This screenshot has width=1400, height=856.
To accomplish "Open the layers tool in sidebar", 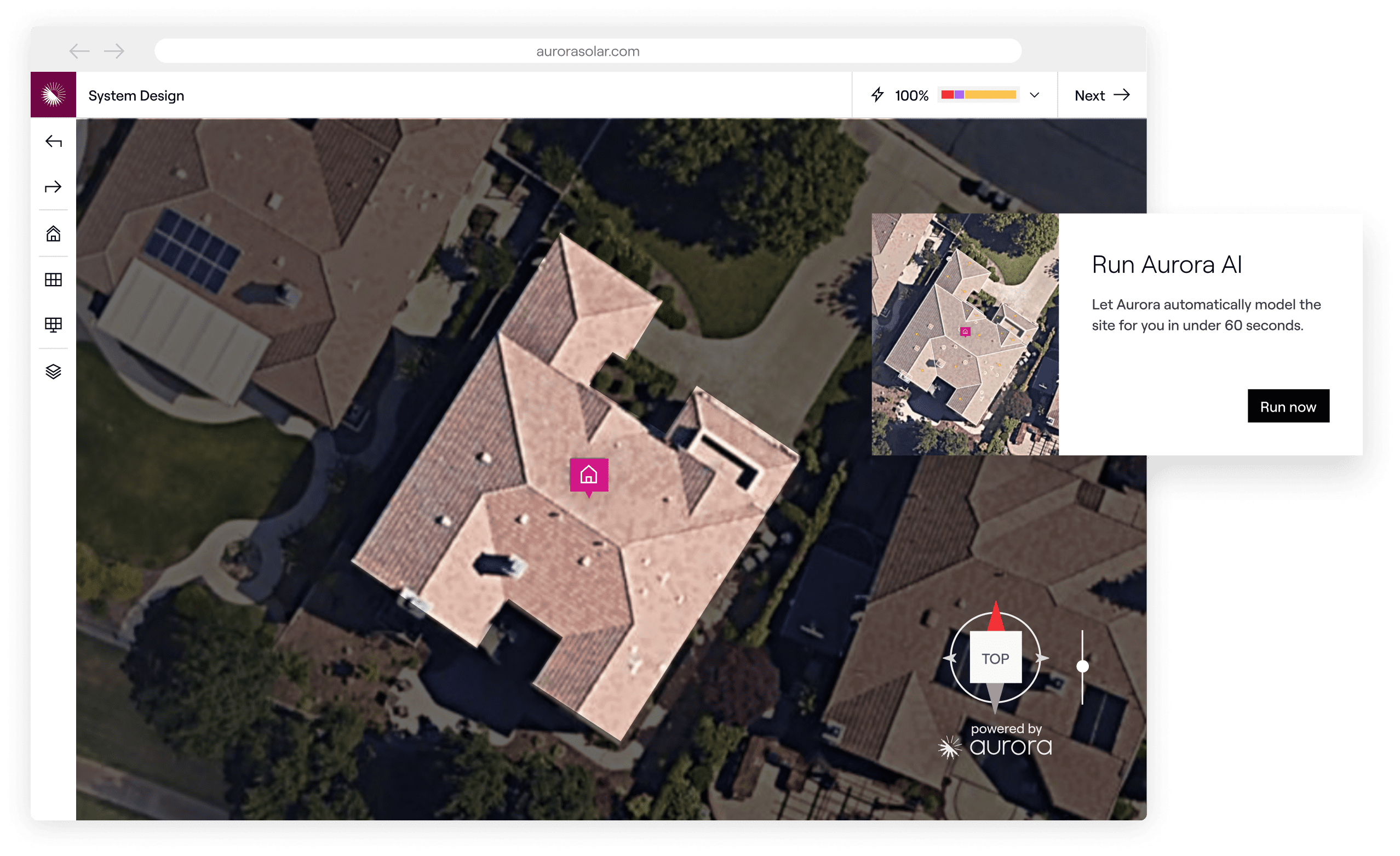I will click(x=54, y=372).
